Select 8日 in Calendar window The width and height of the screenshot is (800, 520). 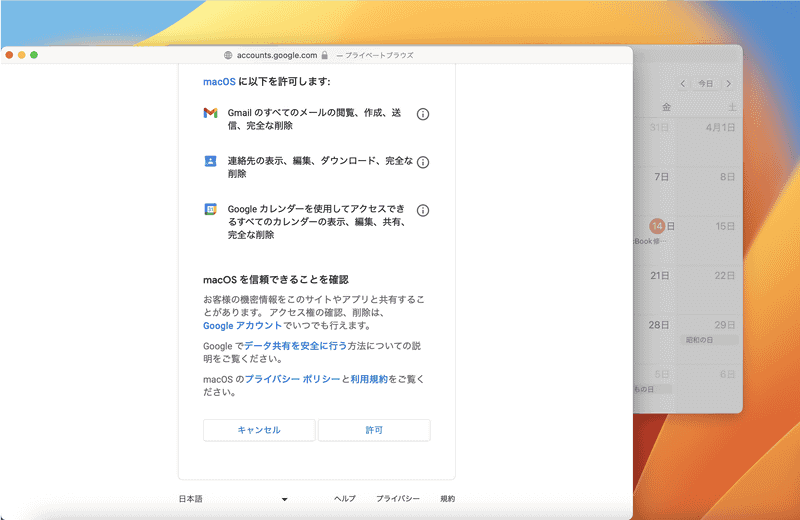[x=728, y=177]
